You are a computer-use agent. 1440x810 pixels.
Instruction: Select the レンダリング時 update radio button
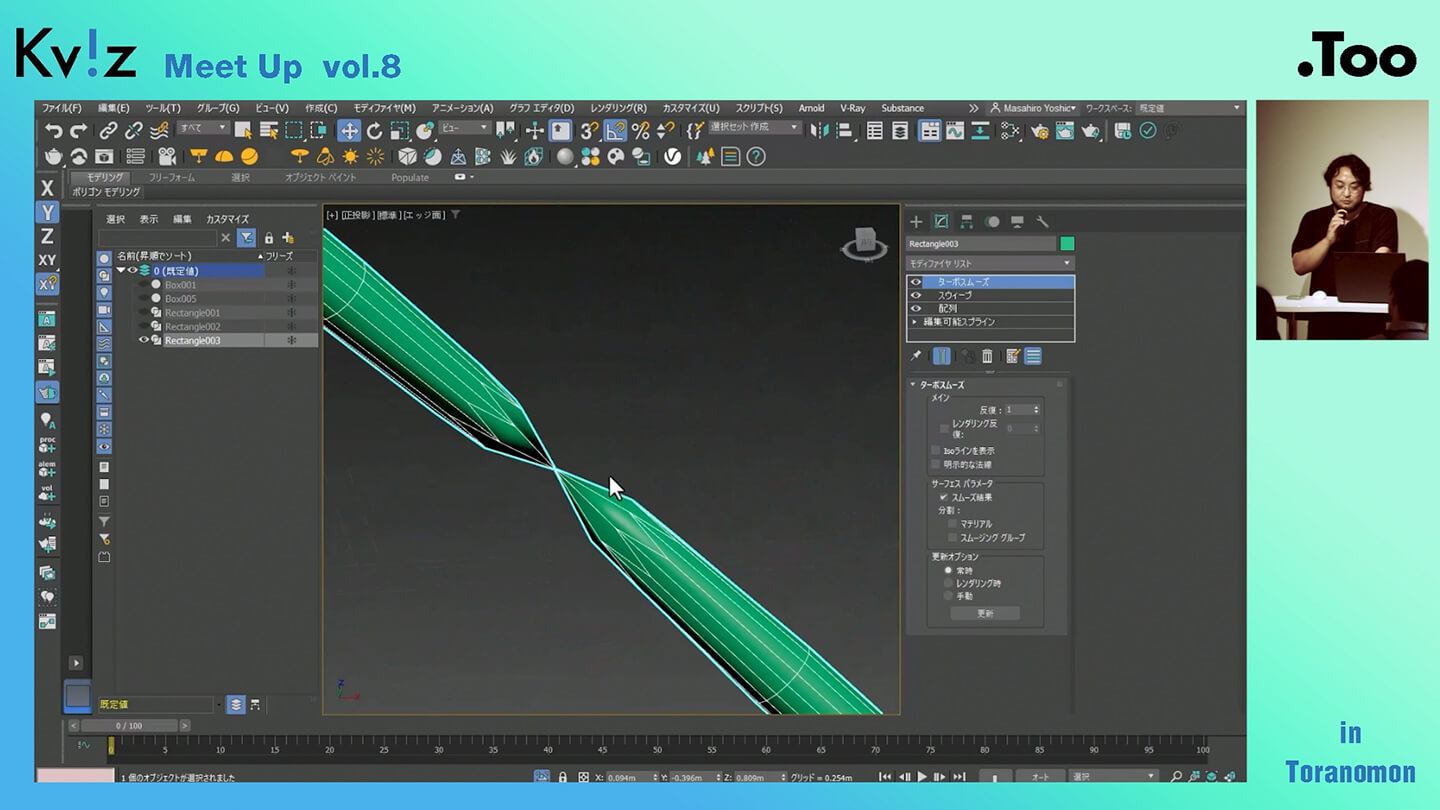tap(948, 583)
